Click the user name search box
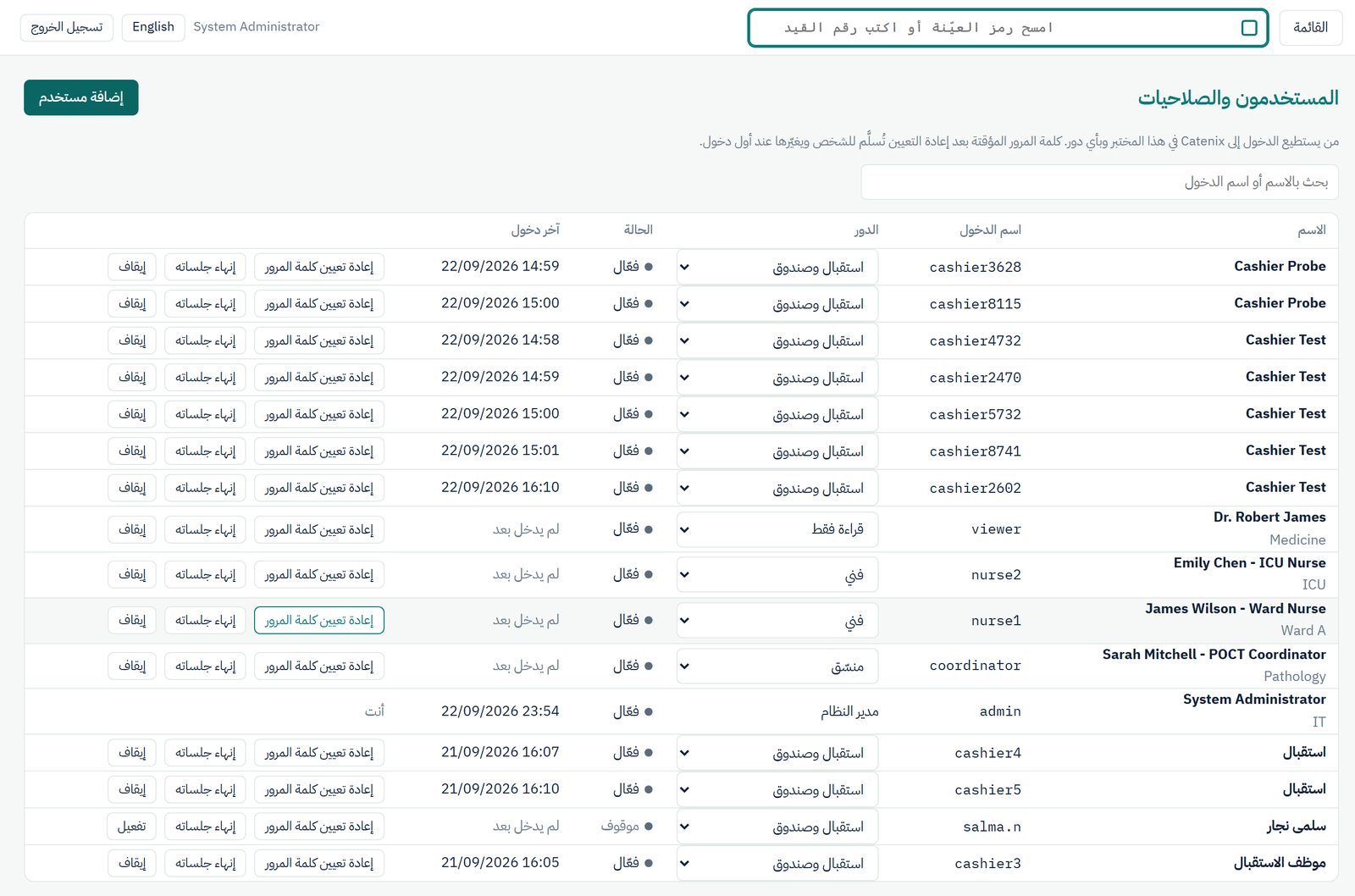 click(x=1100, y=182)
